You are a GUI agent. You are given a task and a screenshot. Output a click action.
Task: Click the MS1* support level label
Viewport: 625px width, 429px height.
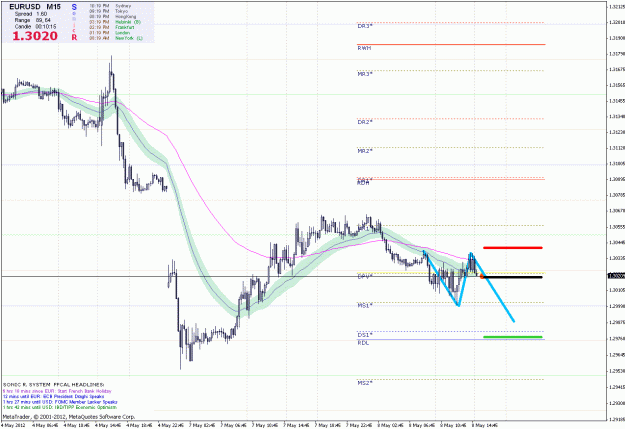pyautogui.click(x=365, y=305)
